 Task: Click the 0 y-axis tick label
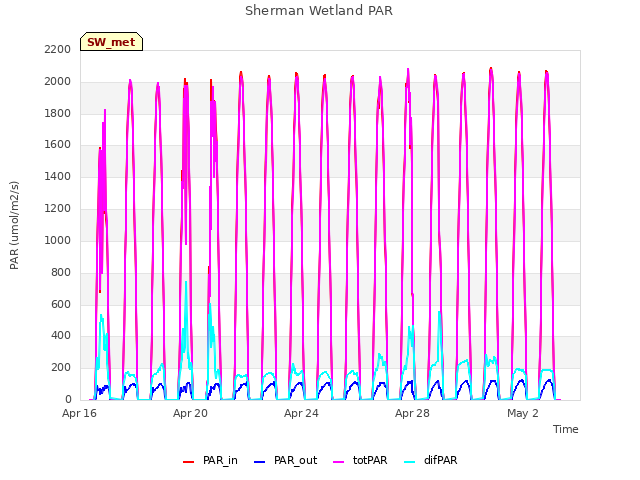tap(68, 400)
